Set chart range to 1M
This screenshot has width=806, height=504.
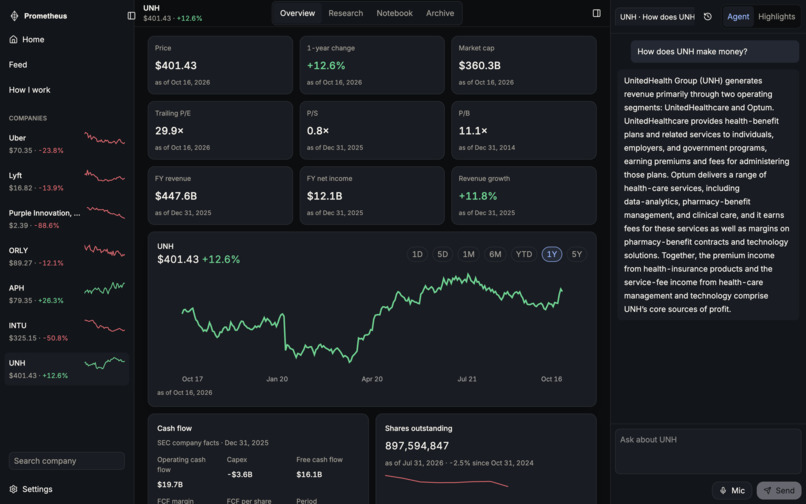pos(468,254)
